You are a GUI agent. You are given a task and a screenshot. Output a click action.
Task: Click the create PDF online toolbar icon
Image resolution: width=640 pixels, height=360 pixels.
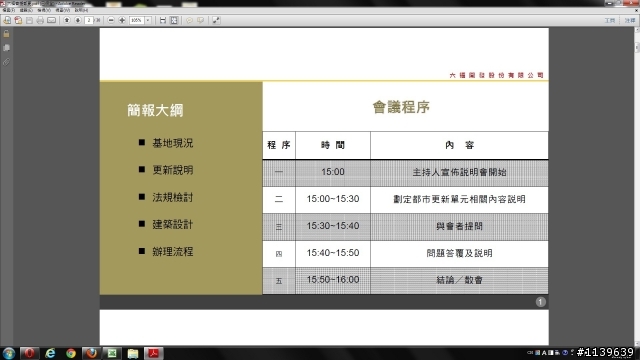pyautogui.click(x=7, y=20)
